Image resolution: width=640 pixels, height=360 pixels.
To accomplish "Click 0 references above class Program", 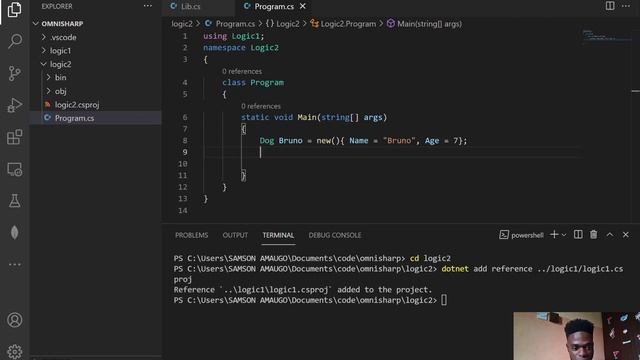I will pos(242,71).
